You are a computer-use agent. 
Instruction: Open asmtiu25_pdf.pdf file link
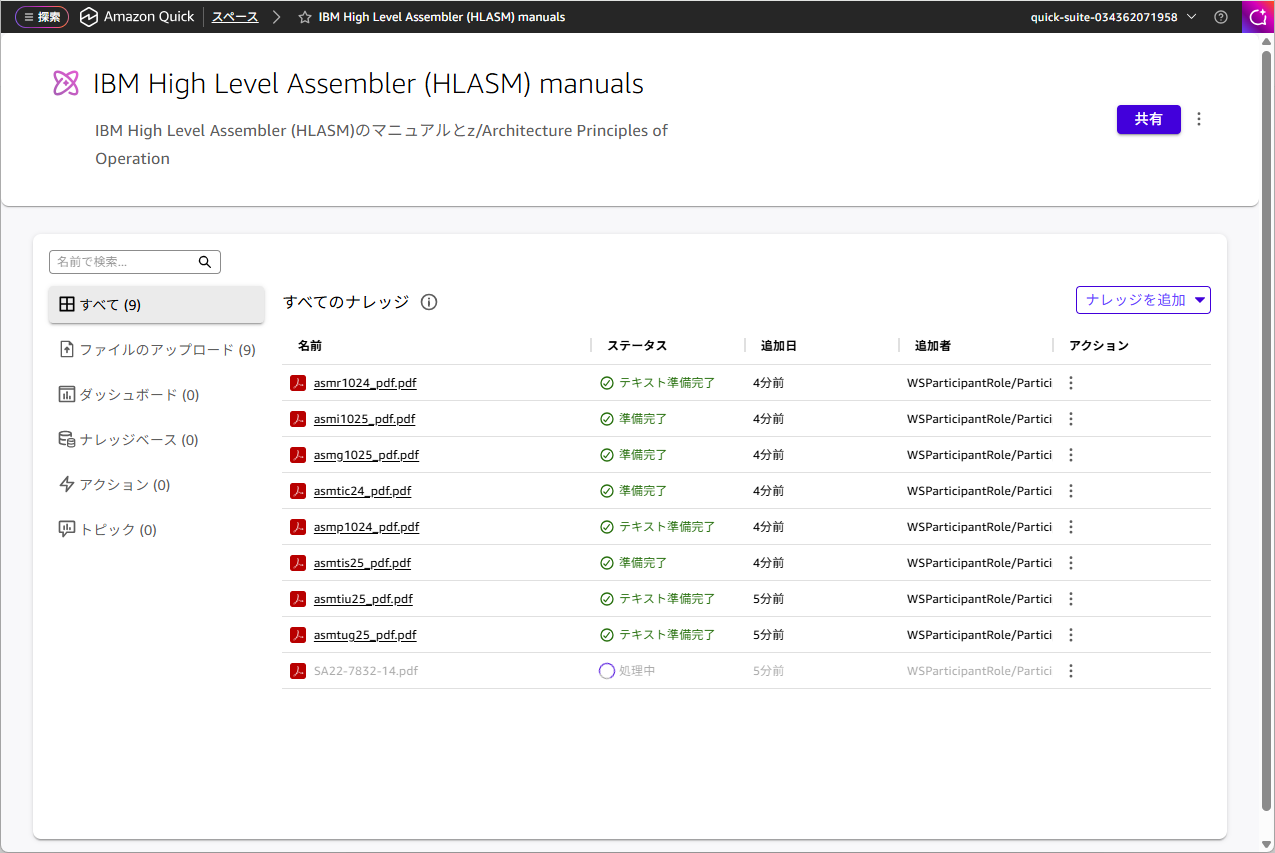click(x=363, y=599)
